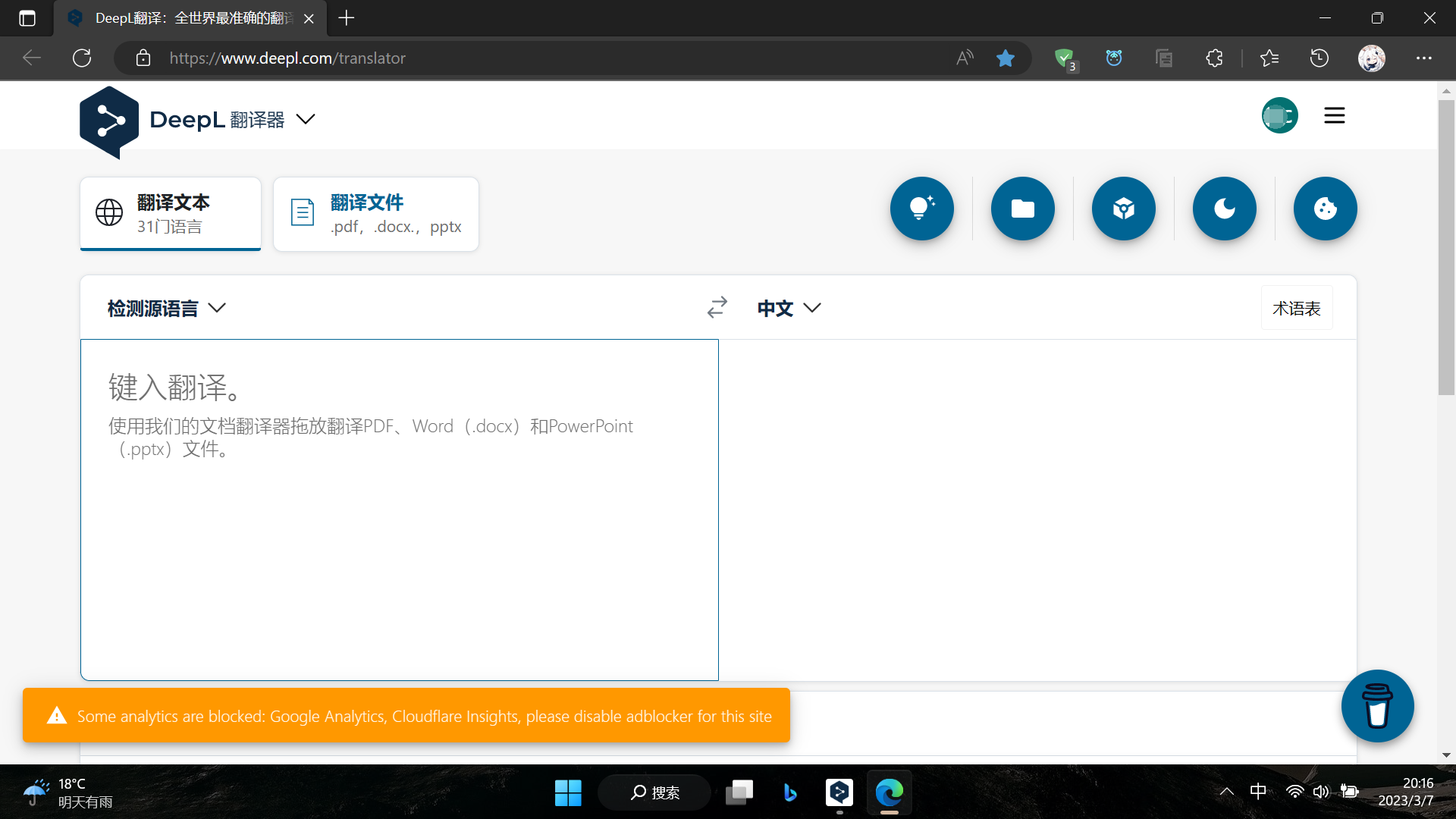Screen dimensions: 1456x819
Task: Click the cookie round button
Action: point(1326,209)
